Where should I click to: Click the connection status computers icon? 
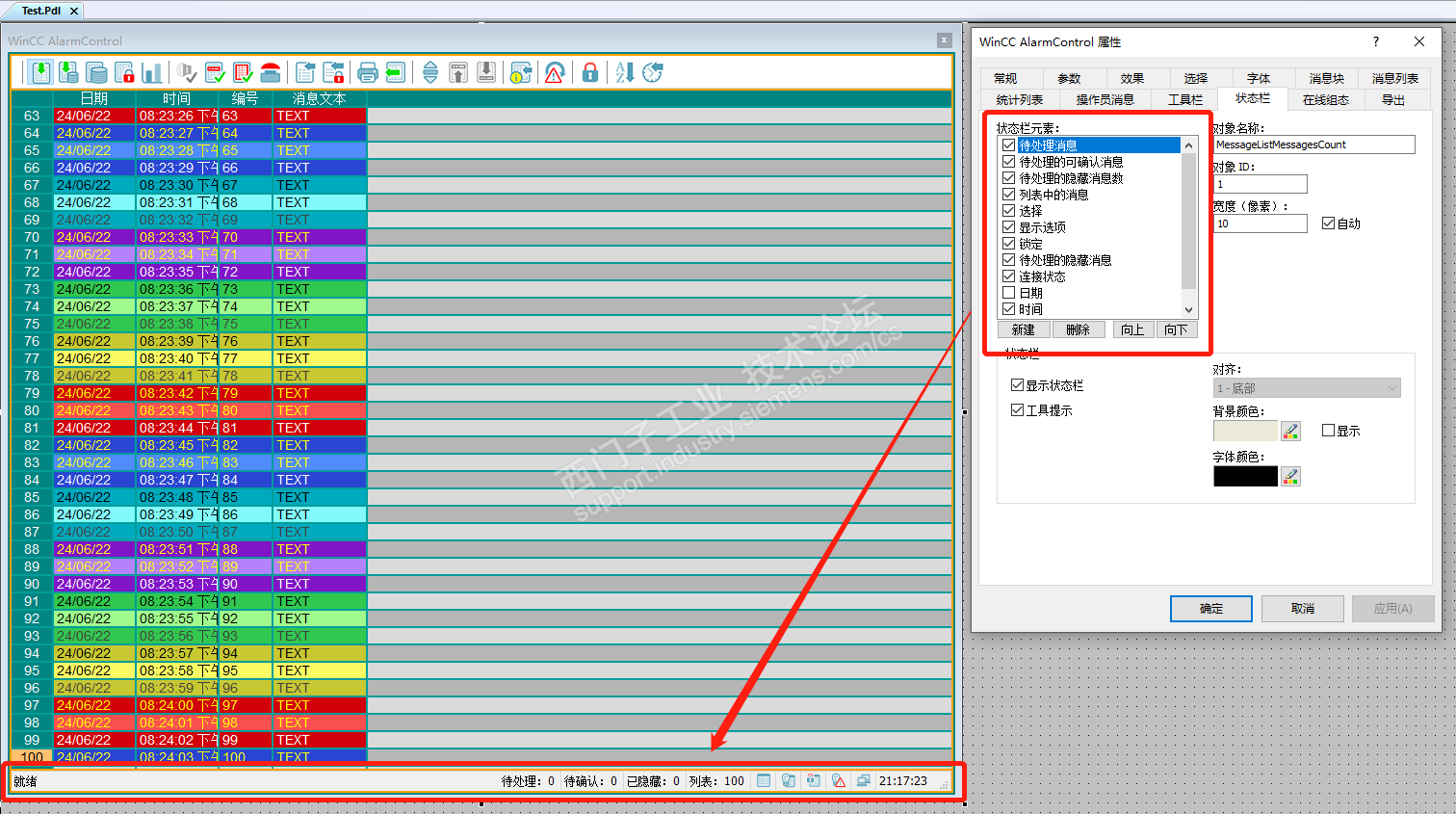coord(864,780)
